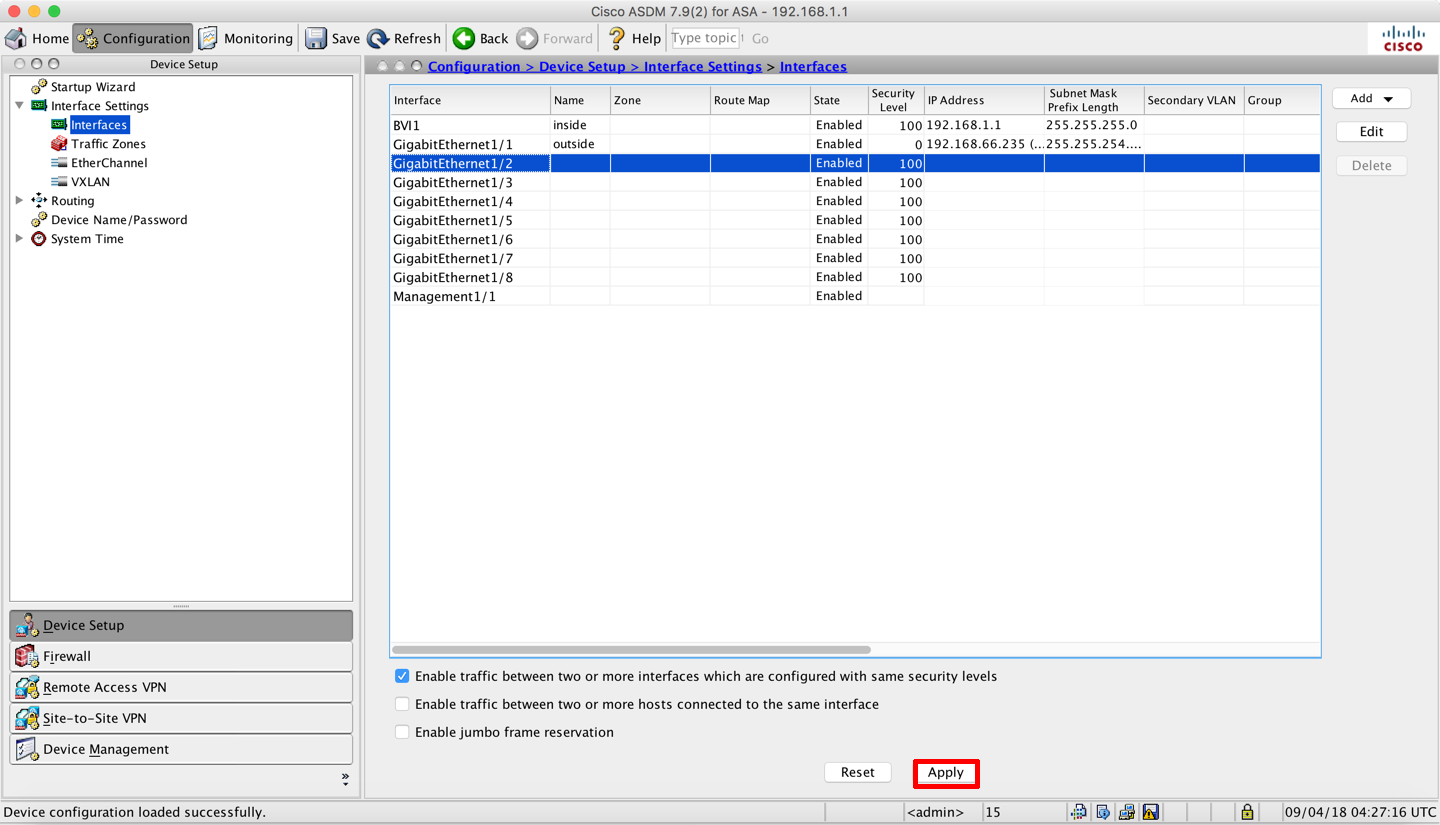Click the padlock icon in the status bar
The image size is (1440, 825).
tap(1247, 812)
